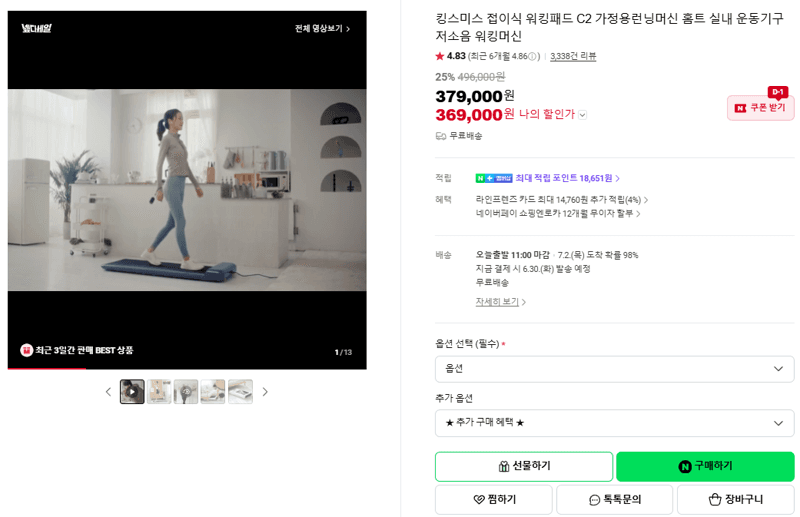
Task: Go to next thumbnail with right arrow
Action: tap(265, 392)
